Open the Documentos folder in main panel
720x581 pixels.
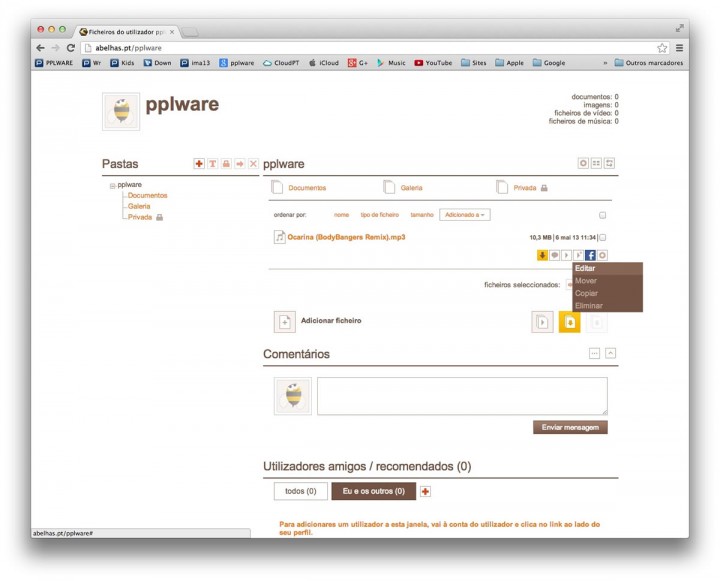click(307, 188)
